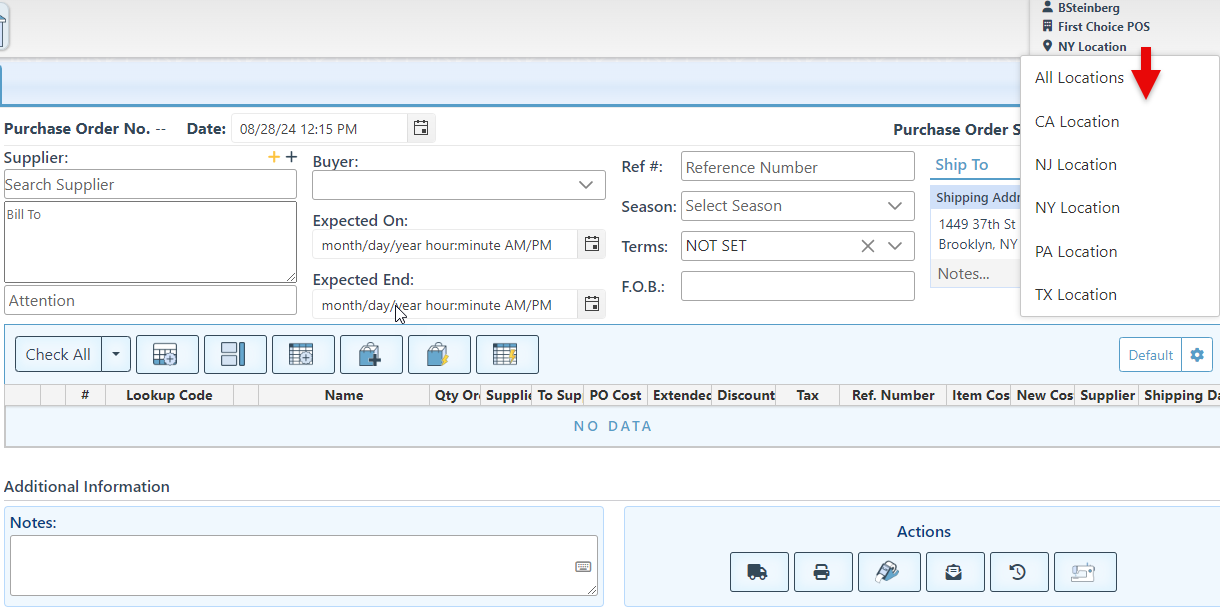The width and height of the screenshot is (1220, 611).
Task: Open grid settings gear next to Default
Action: pos(1196,355)
